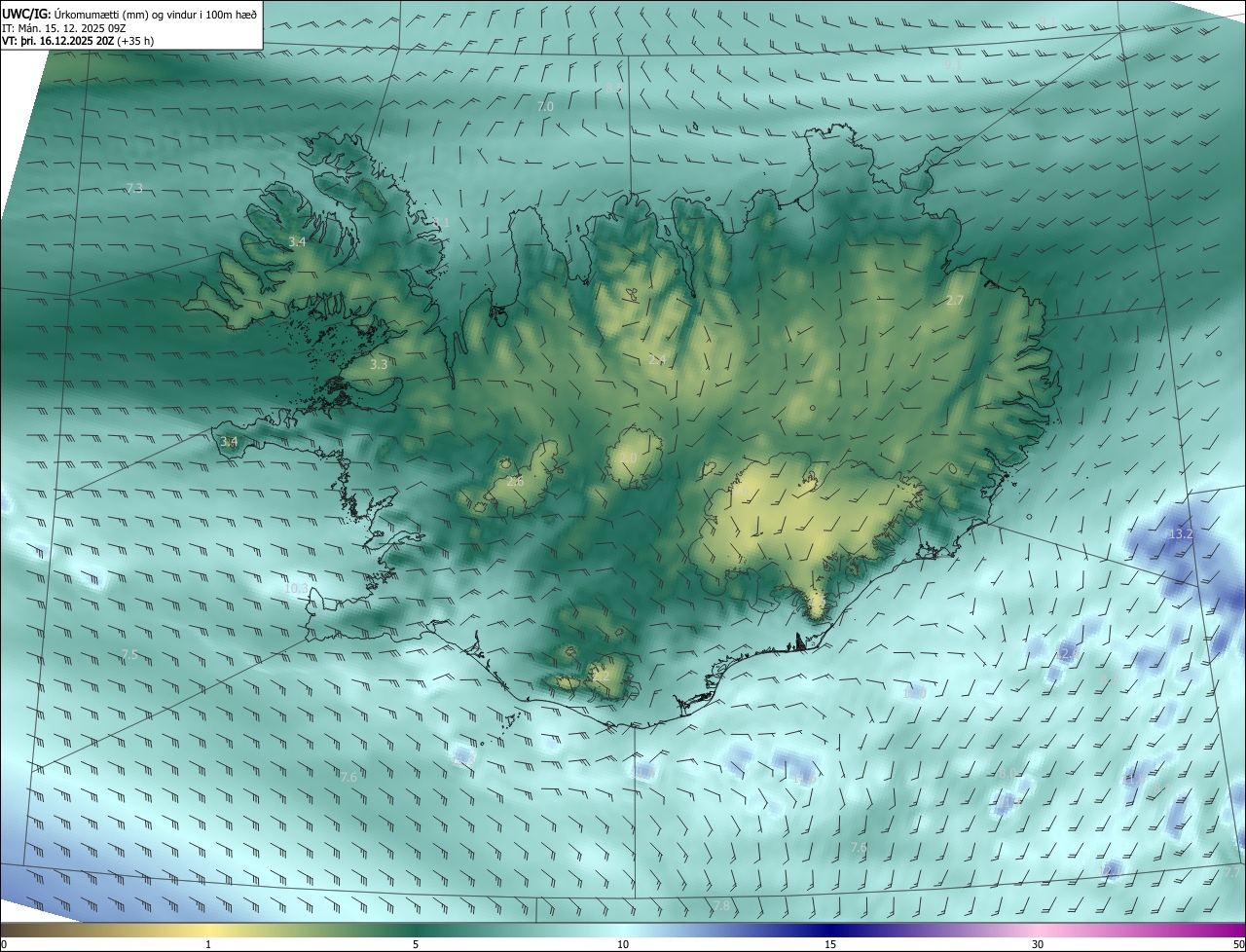
Task: Click the 2.6 value label on the map
Action: pyautogui.click(x=515, y=481)
